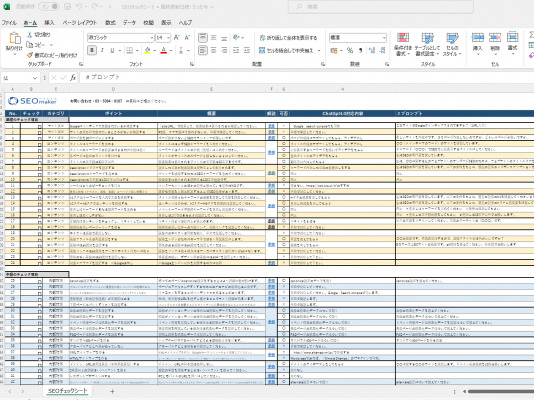The width and height of the screenshot is (534, 400).
Task: Click the Cut (切り取り) scissors icon
Action: (x=29, y=34)
